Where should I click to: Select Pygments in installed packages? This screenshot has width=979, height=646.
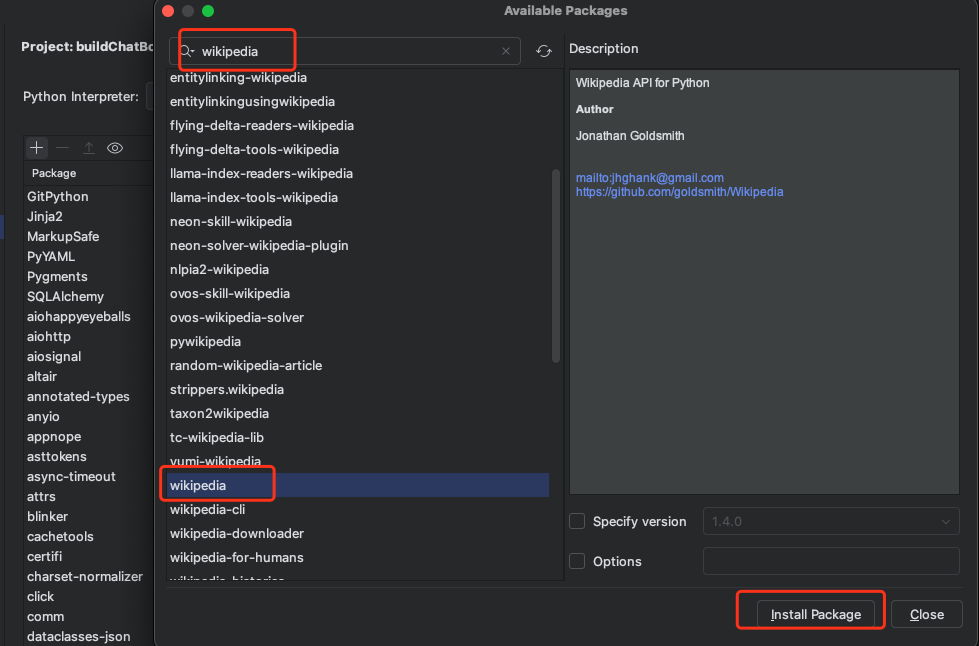point(57,277)
